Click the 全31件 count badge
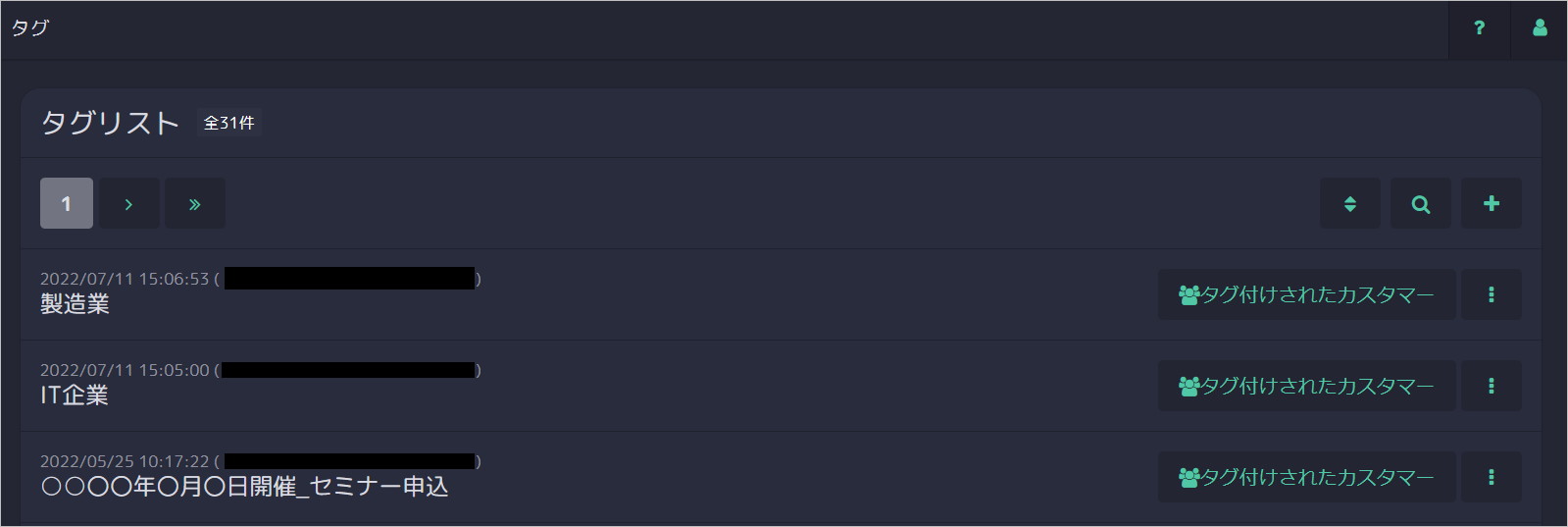The width and height of the screenshot is (1568, 527). tap(228, 123)
